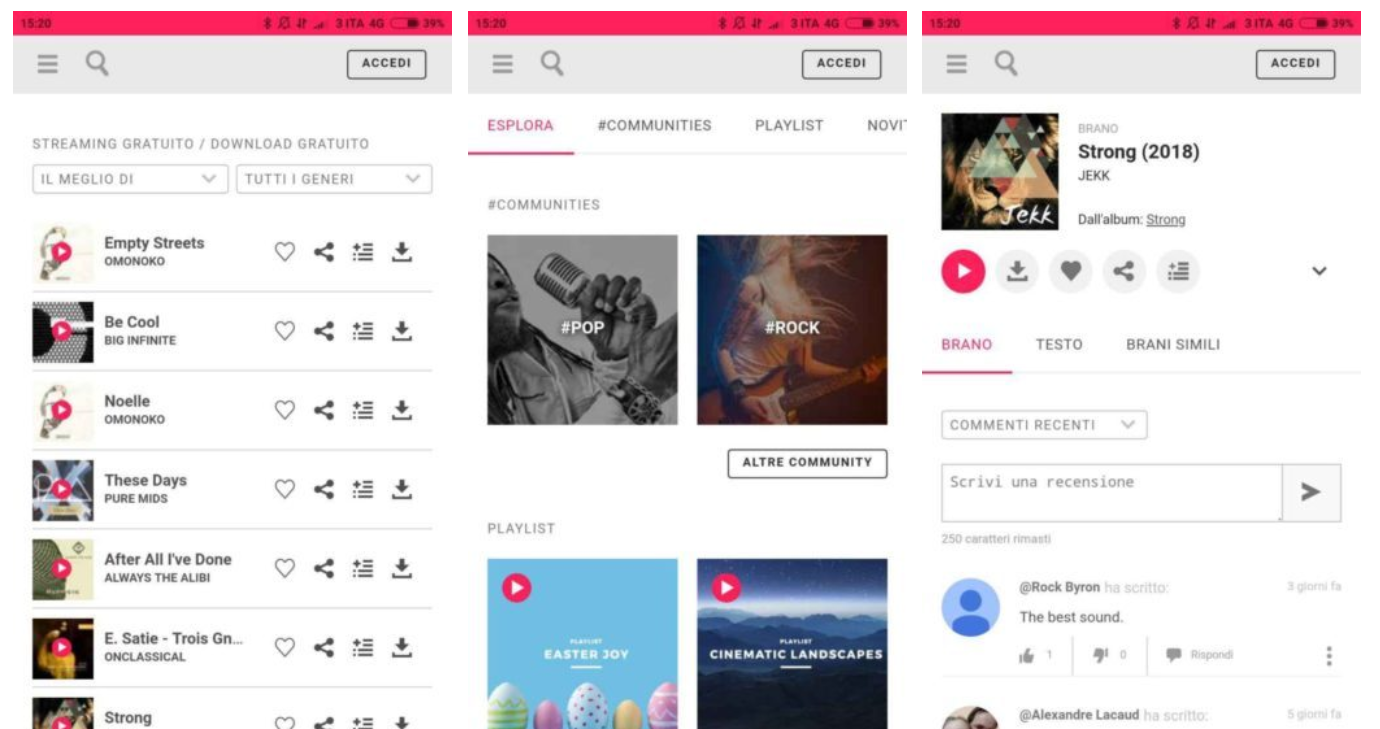This screenshot has height=729, width=1380.
Task: Expand COMMENTI RECENTI sorting dropdown
Action: point(1044,425)
